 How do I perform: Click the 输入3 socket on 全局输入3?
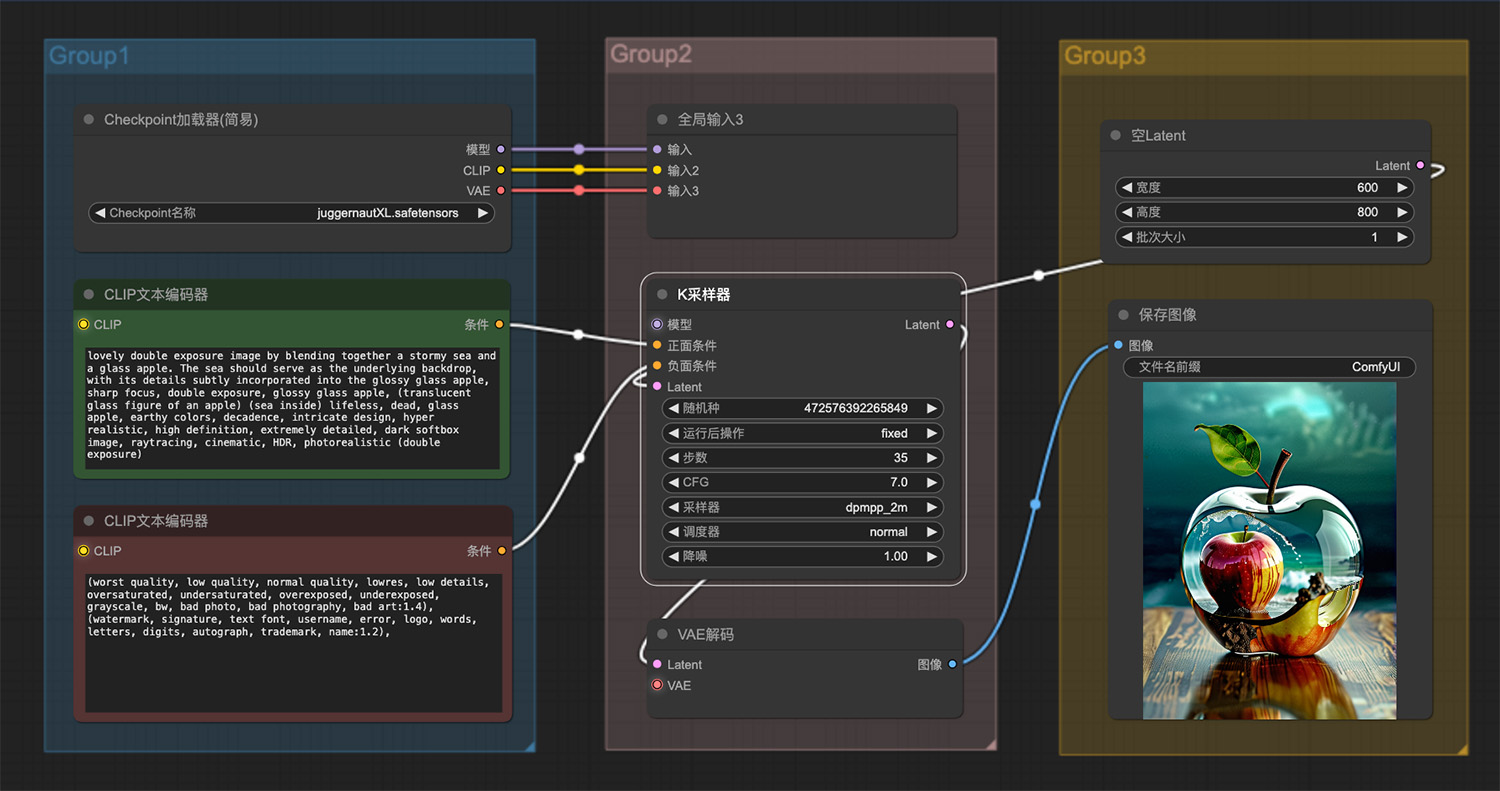pyautogui.click(x=657, y=190)
